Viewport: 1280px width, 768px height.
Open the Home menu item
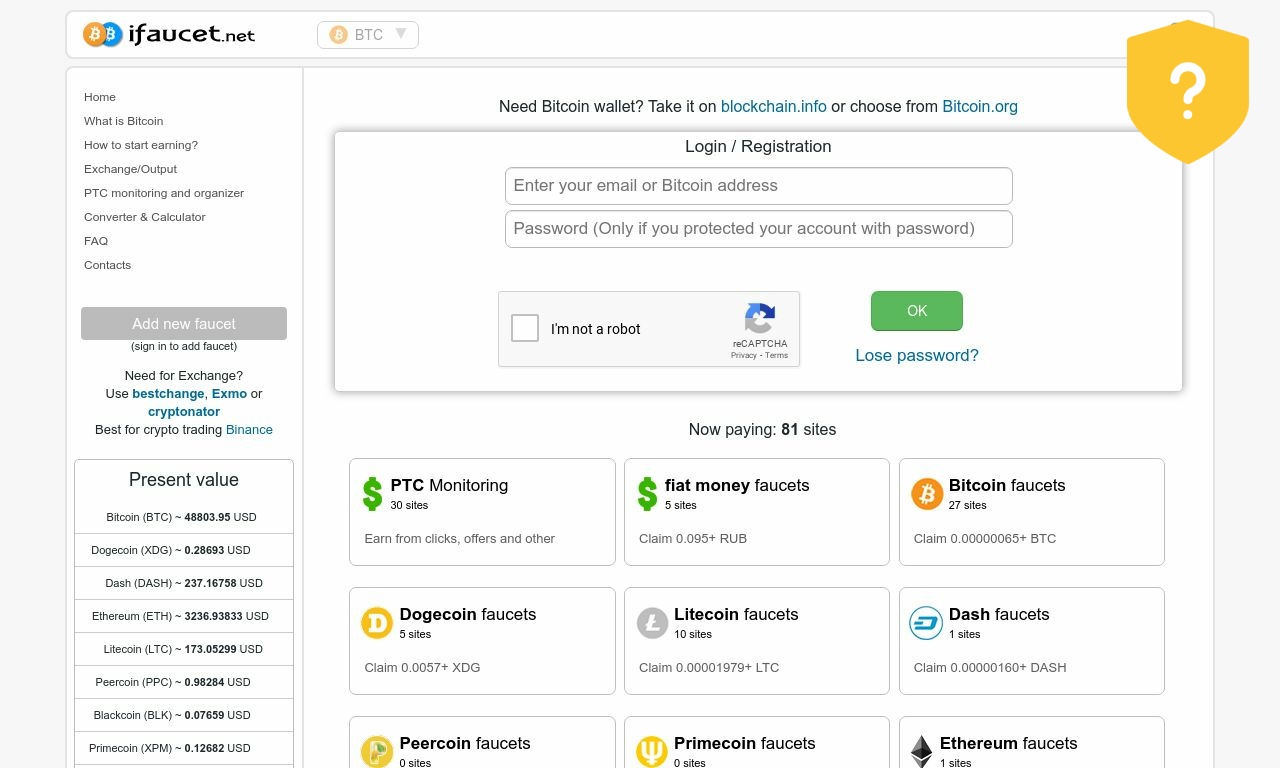100,97
